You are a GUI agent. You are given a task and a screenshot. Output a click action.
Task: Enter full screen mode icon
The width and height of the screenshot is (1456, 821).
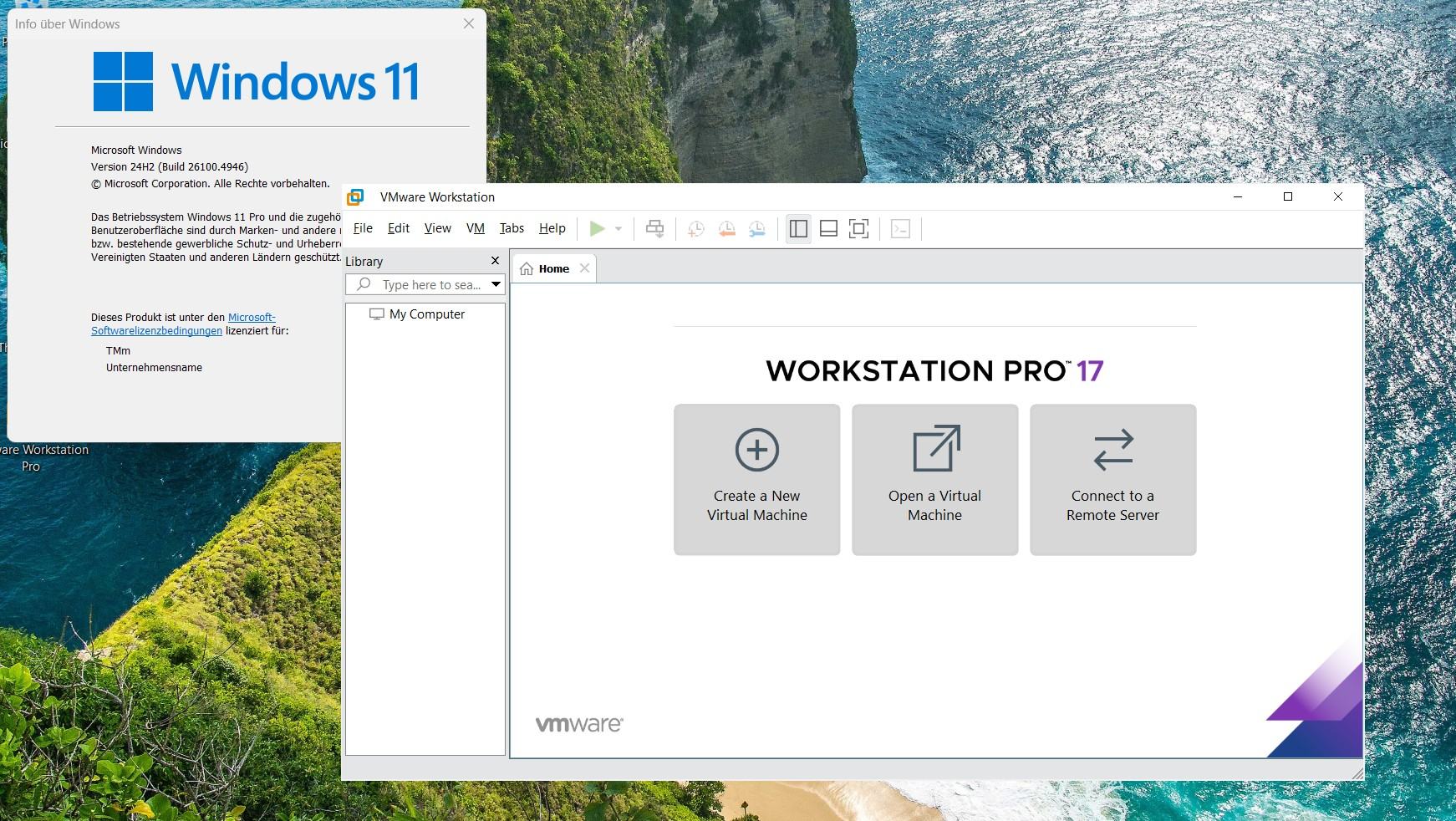coord(858,228)
